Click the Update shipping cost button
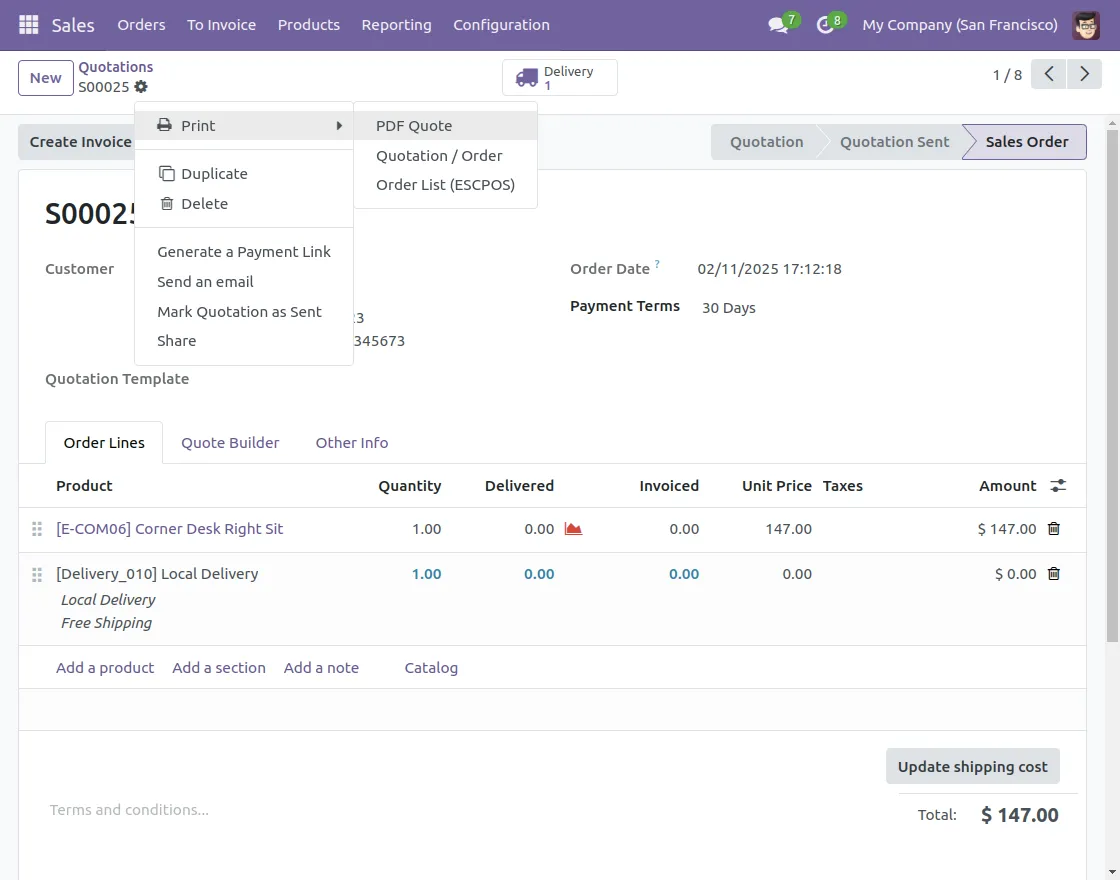This screenshot has height=880, width=1120. (x=972, y=767)
